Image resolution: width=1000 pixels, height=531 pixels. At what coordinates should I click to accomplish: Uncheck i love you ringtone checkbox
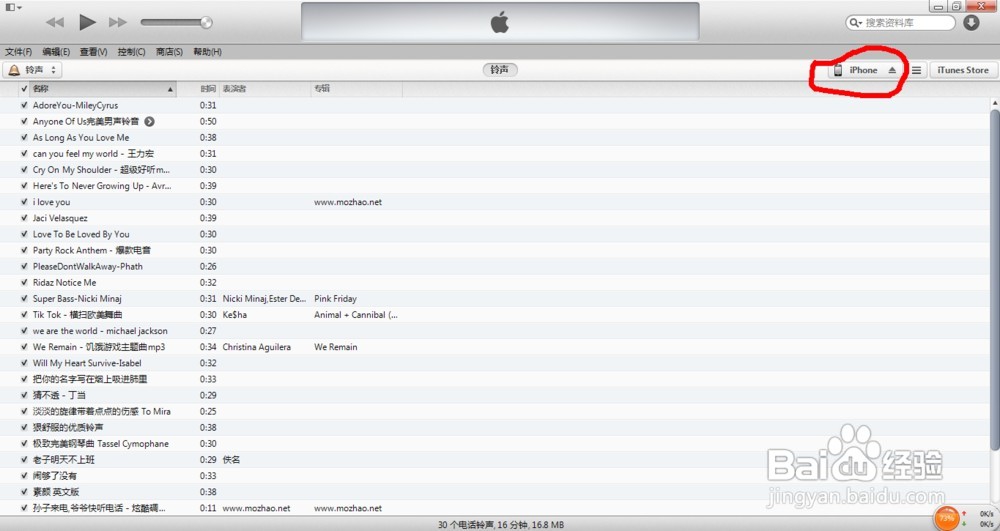pyautogui.click(x=24, y=202)
